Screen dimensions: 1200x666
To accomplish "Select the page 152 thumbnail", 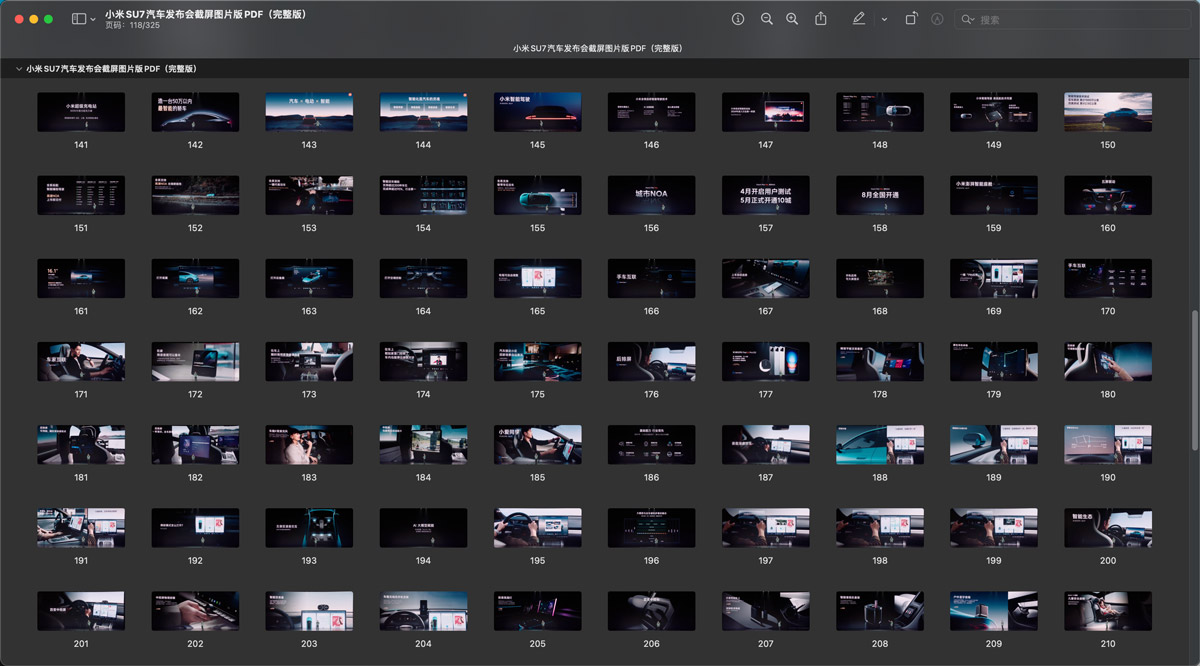I will pos(195,195).
